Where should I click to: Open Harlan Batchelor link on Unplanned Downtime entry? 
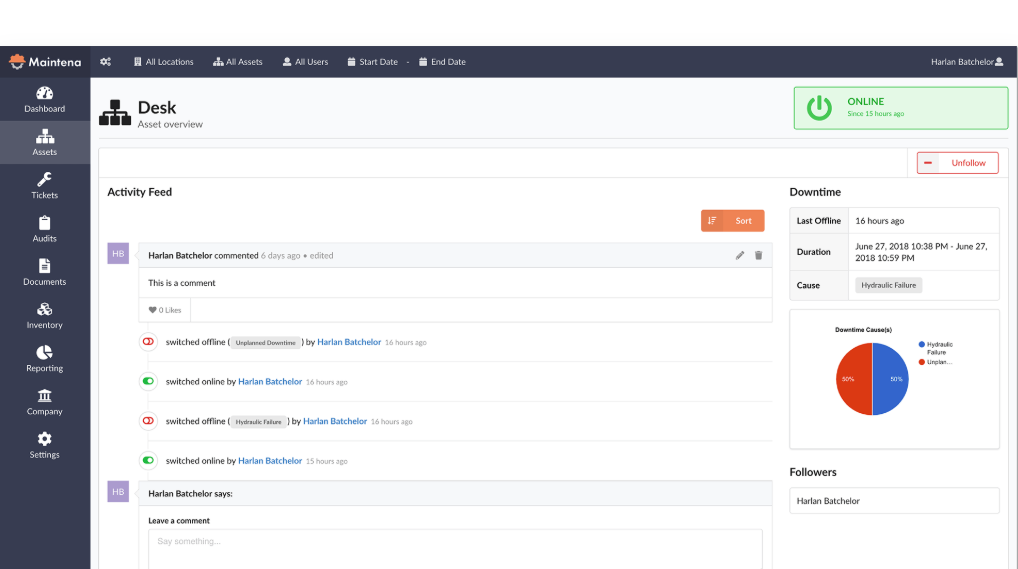coord(349,342)
